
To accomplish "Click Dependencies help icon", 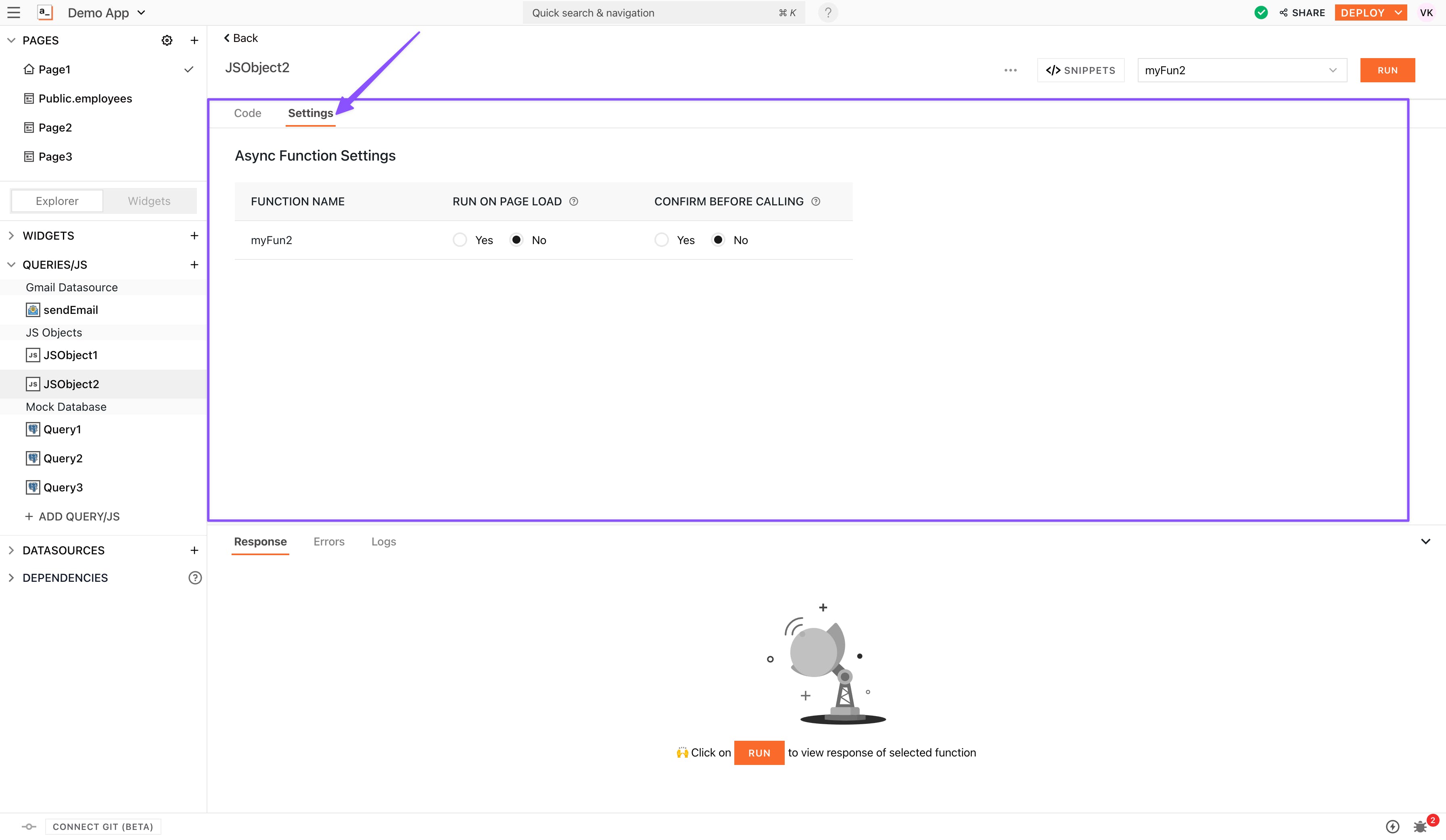I will (195, 578).
